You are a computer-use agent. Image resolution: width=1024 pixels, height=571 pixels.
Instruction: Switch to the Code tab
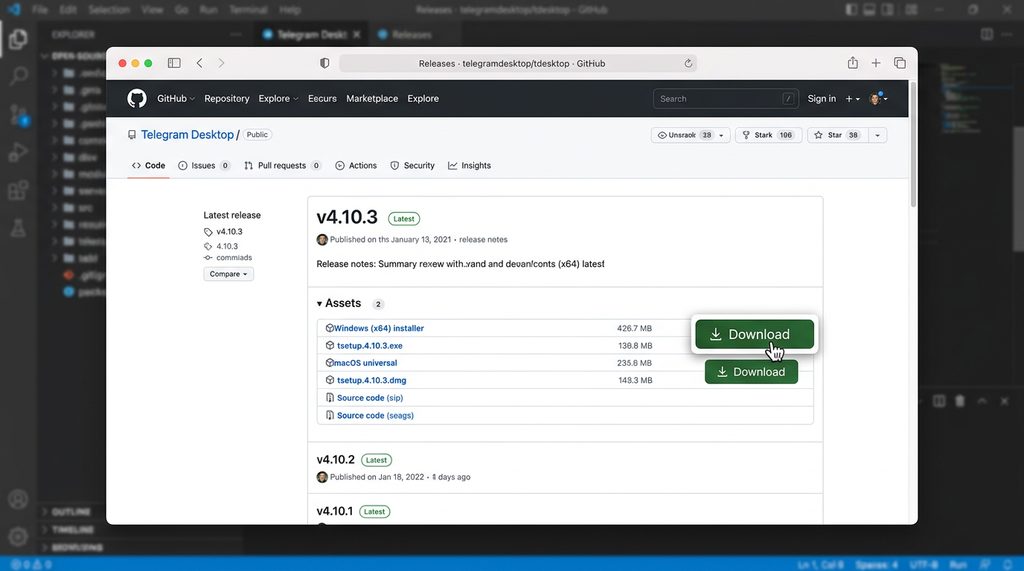[148, 166]
